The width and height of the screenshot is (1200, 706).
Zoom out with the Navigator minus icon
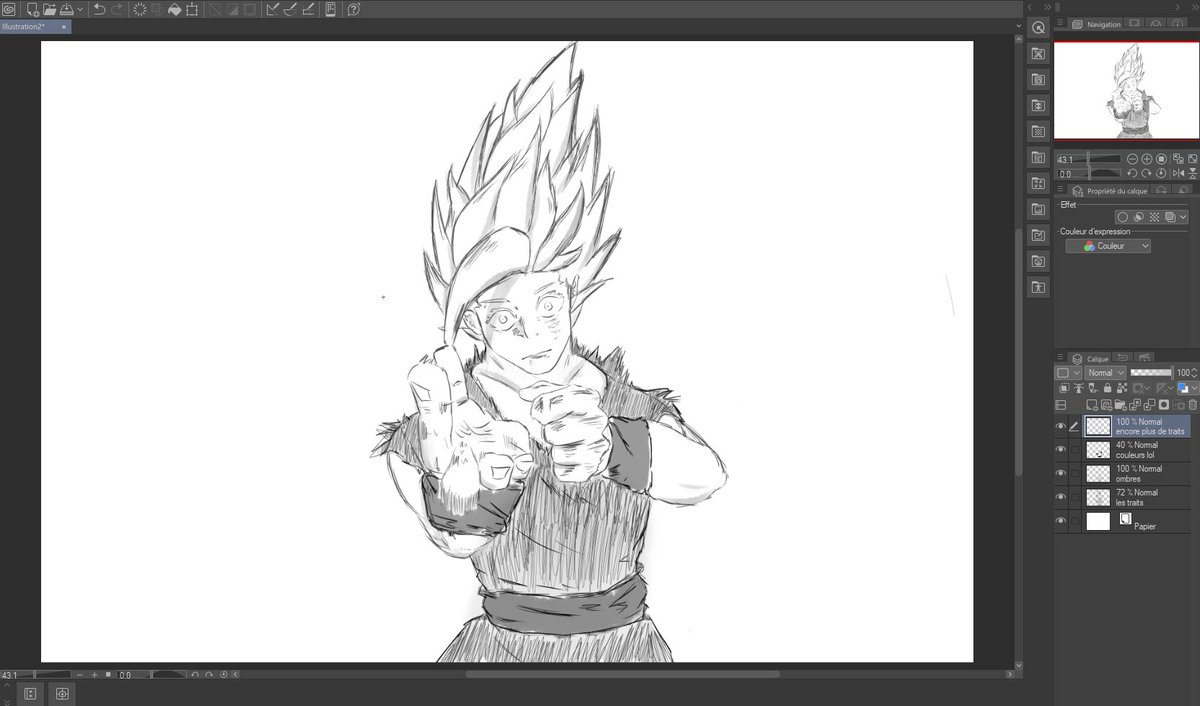click(x=1132, y=159)
